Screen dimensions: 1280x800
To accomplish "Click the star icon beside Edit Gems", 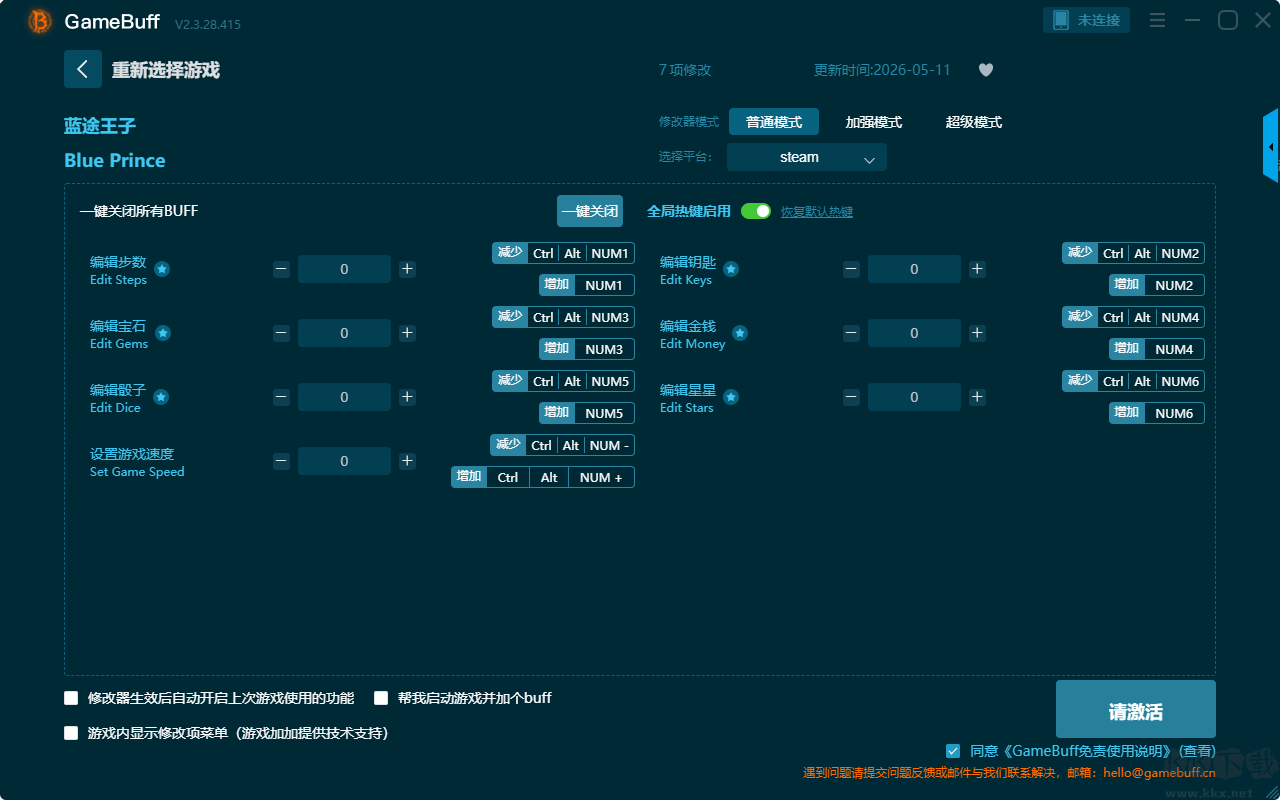I will pyautogui.click(x=163, y=333).
